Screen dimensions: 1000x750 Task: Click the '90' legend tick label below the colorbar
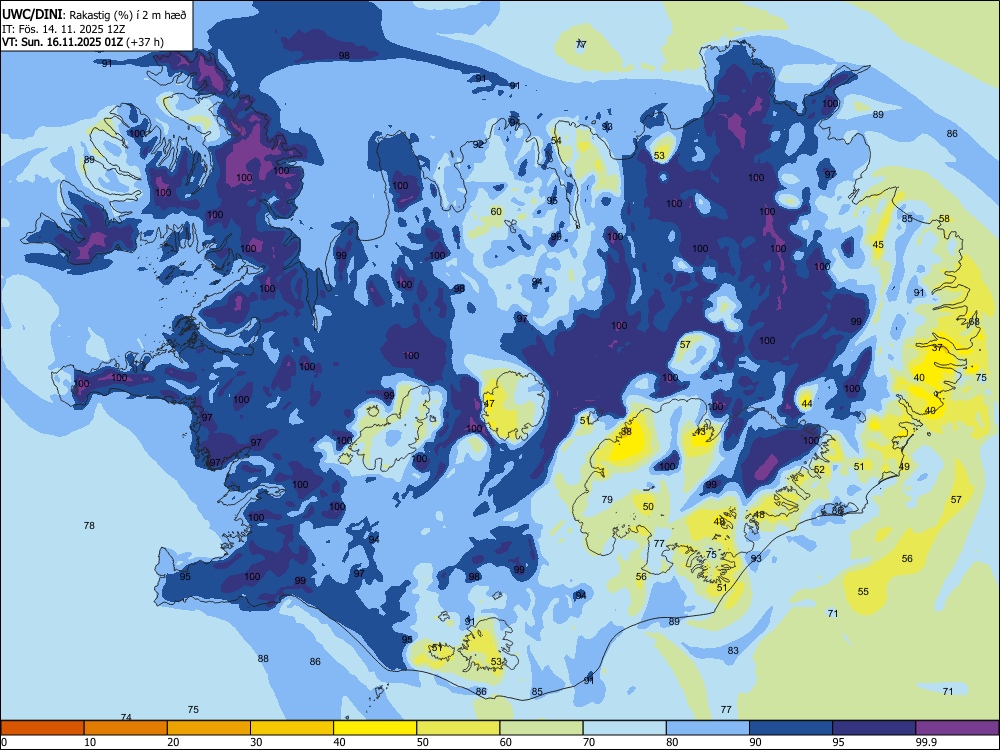755,742
